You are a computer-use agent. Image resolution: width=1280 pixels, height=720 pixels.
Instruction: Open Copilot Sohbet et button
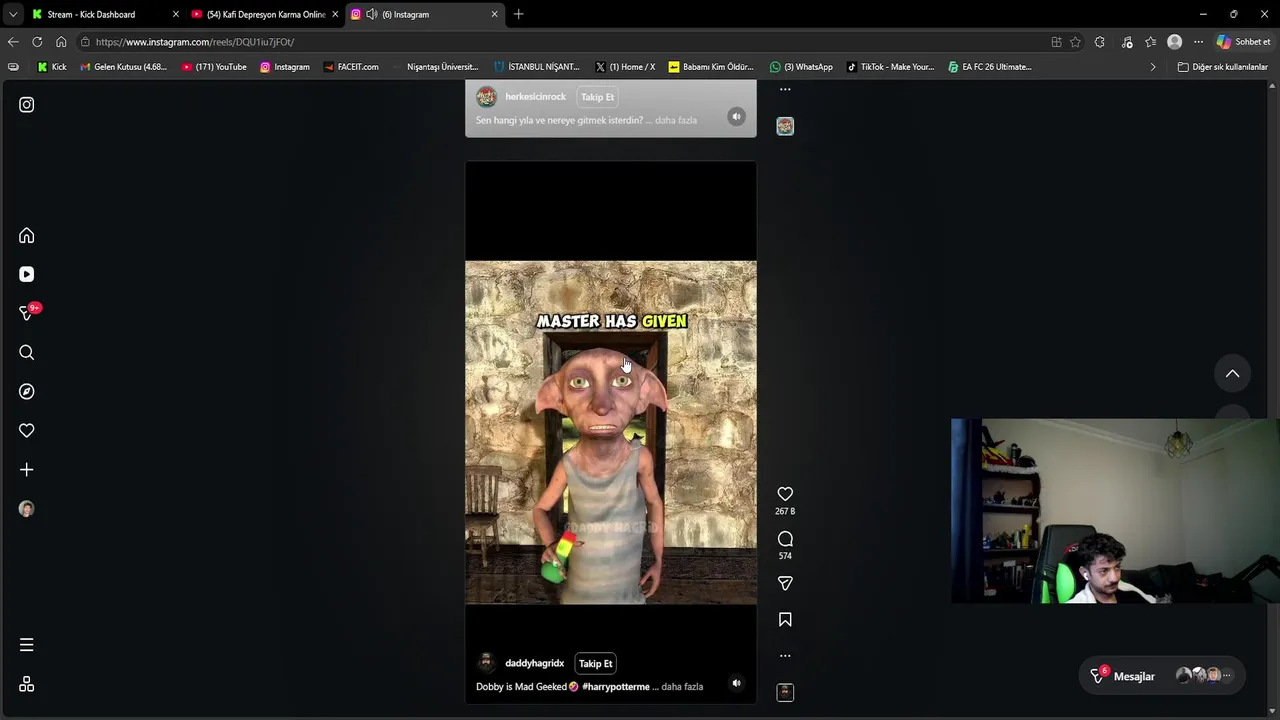(x=1243, y=42)
